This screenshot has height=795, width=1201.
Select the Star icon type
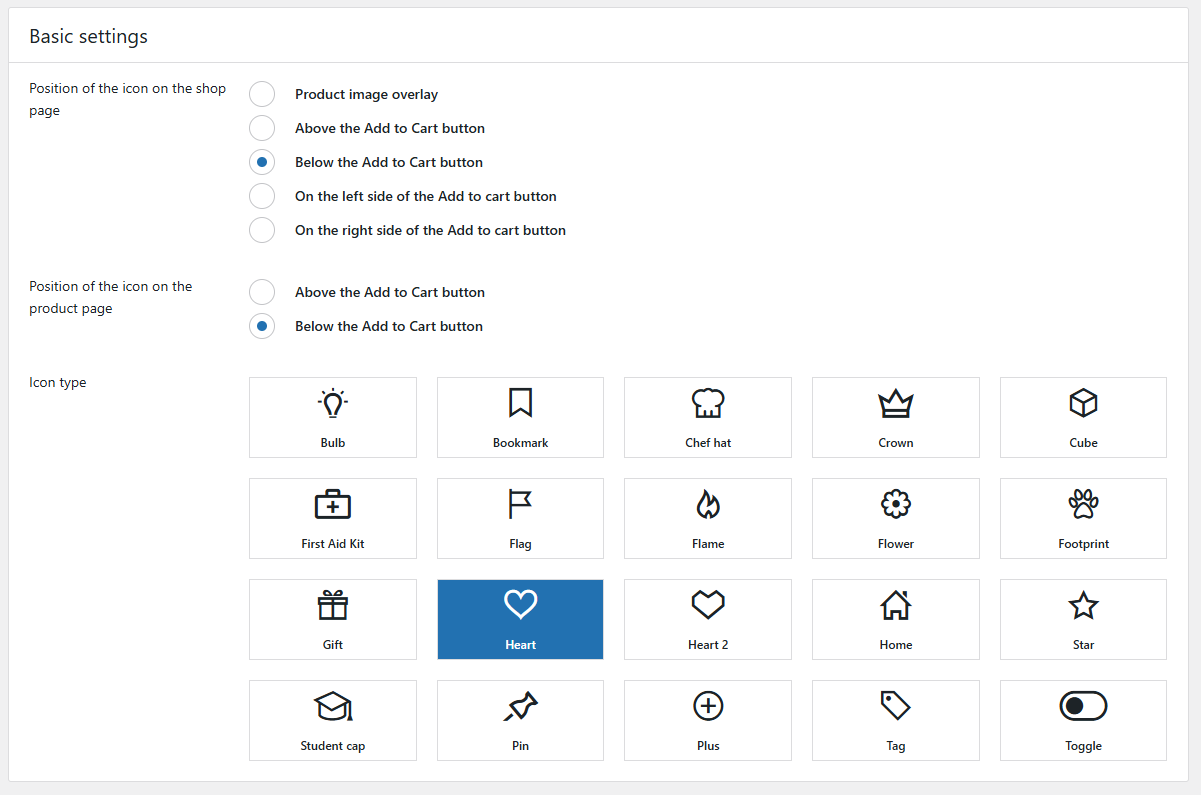(x=1083, y=619)
